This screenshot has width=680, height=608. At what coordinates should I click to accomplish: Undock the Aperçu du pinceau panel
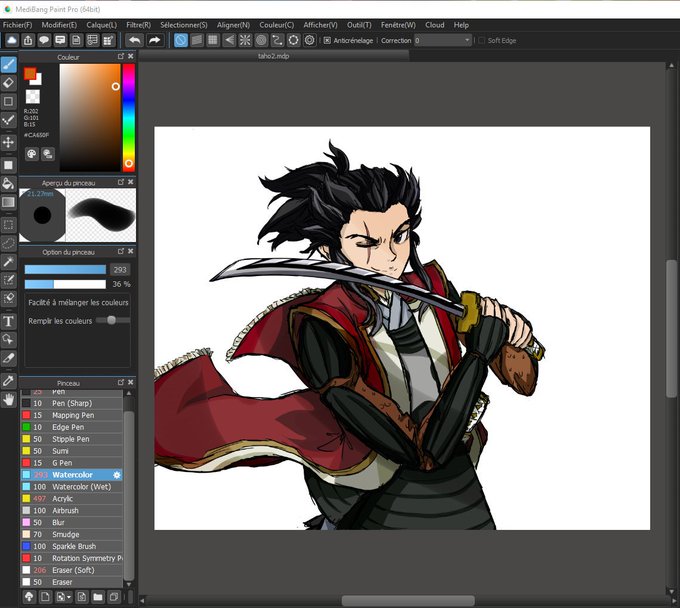click(x=121, y=182)
